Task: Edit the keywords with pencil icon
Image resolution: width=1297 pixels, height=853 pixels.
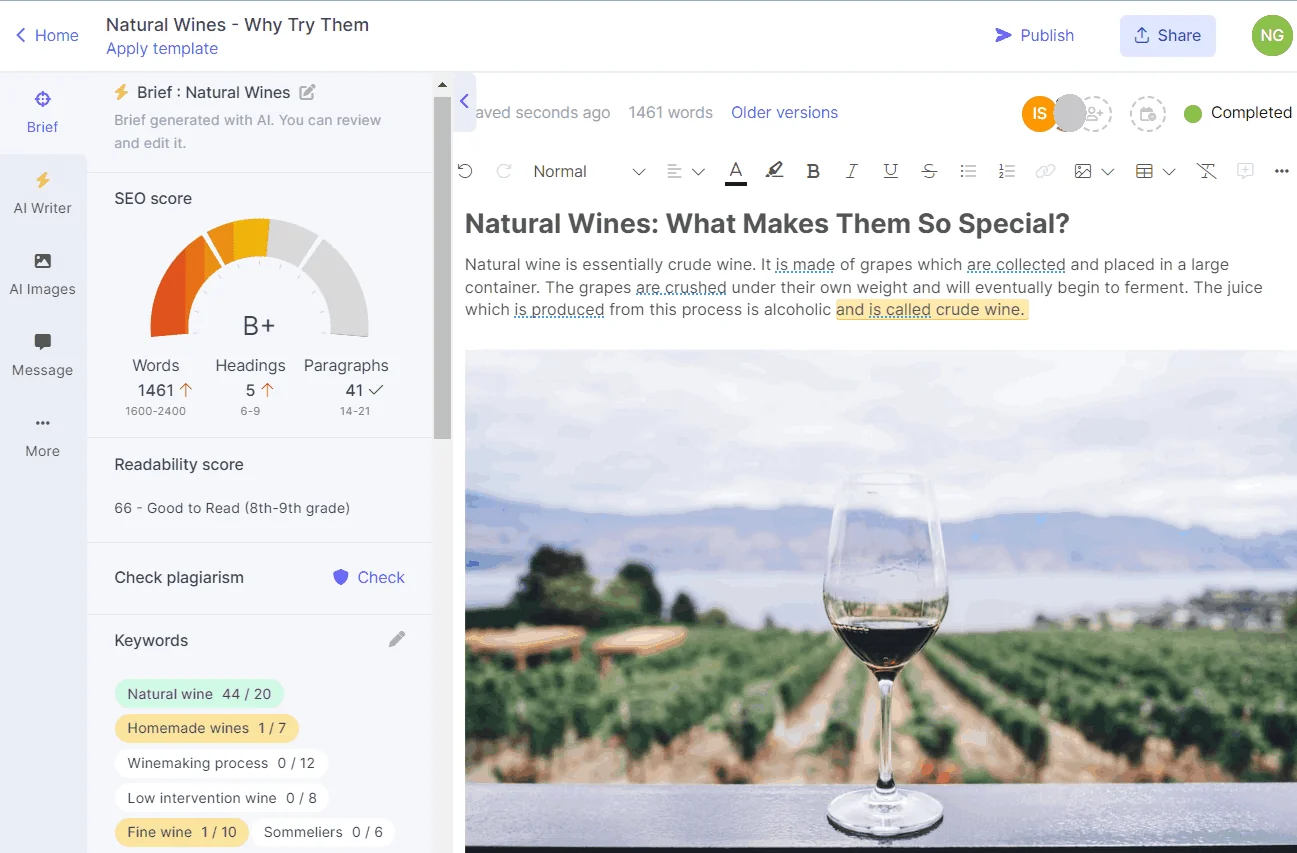Action: point(397,639)
